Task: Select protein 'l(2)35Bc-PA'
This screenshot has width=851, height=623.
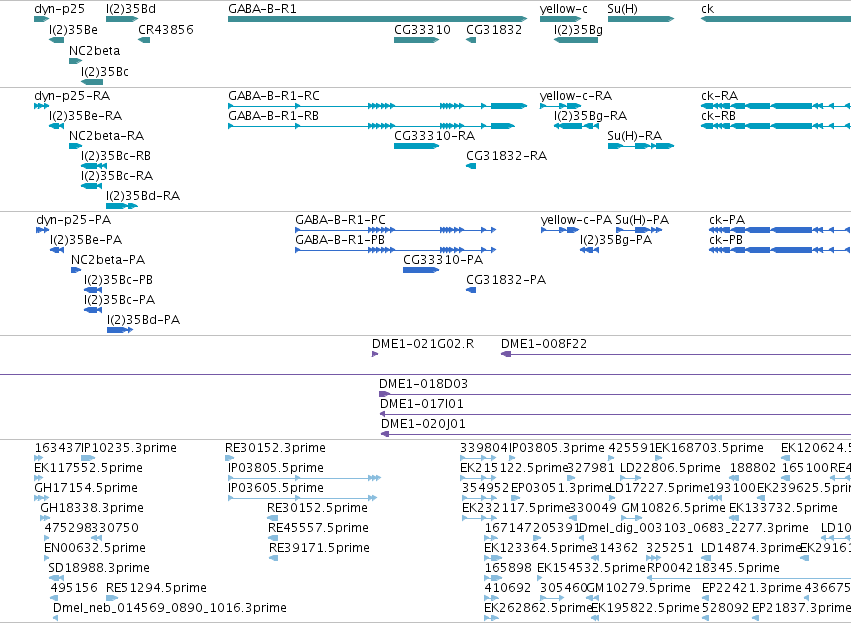Action: 119,301
